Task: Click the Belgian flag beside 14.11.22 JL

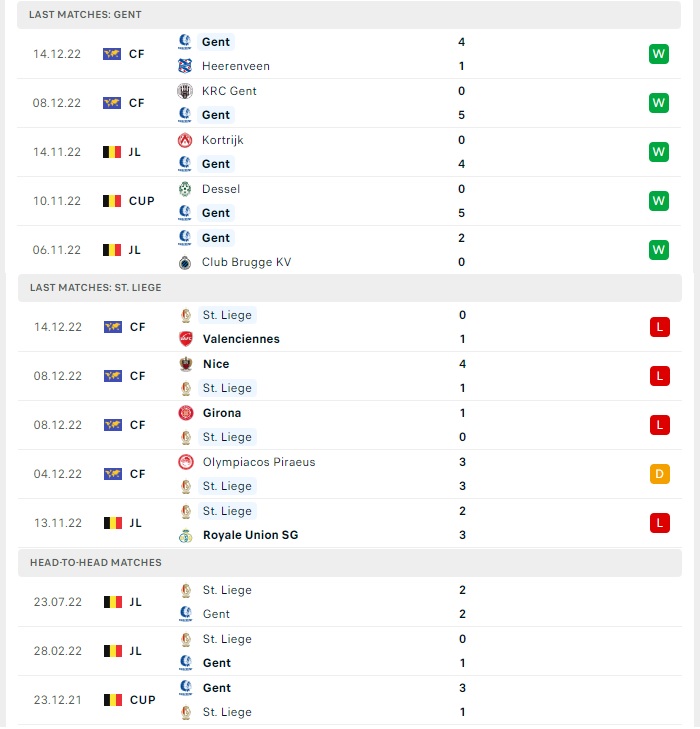Action: coord(112,152)
